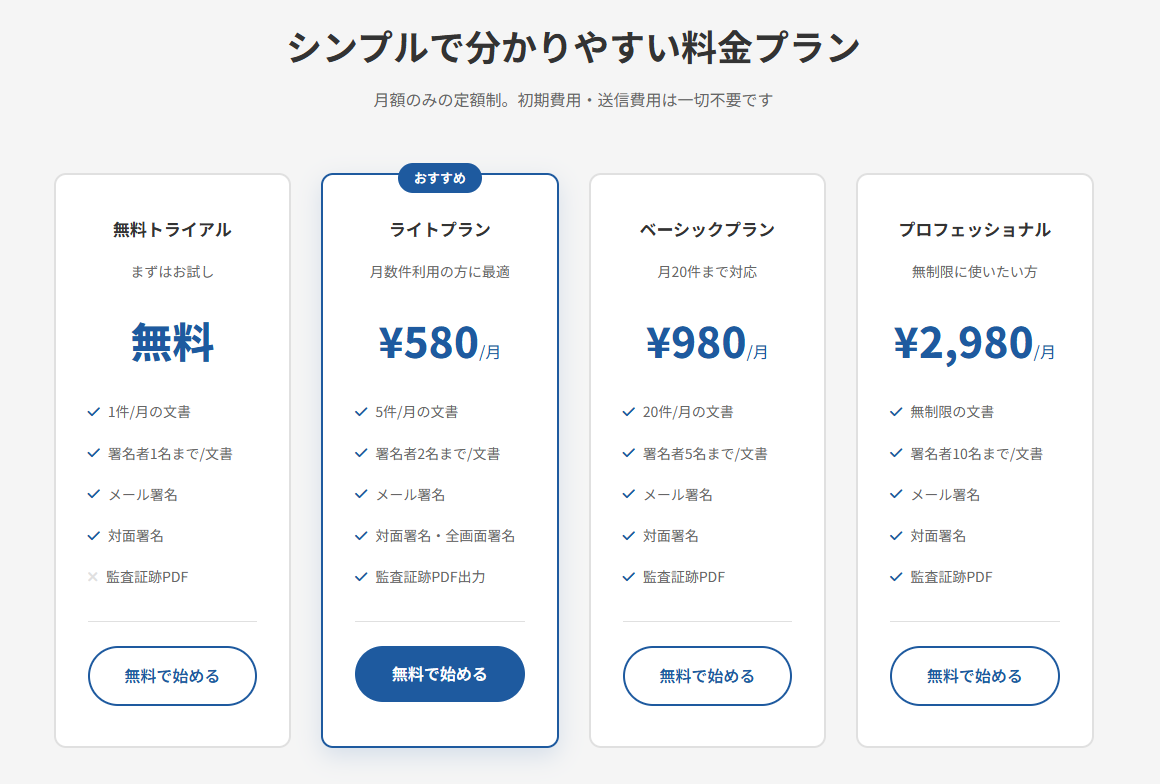Viewport: 1160px width, 784px height.
Task: Start the ベーシックプラン with 無料で始める
Action: tap(707, 676)
